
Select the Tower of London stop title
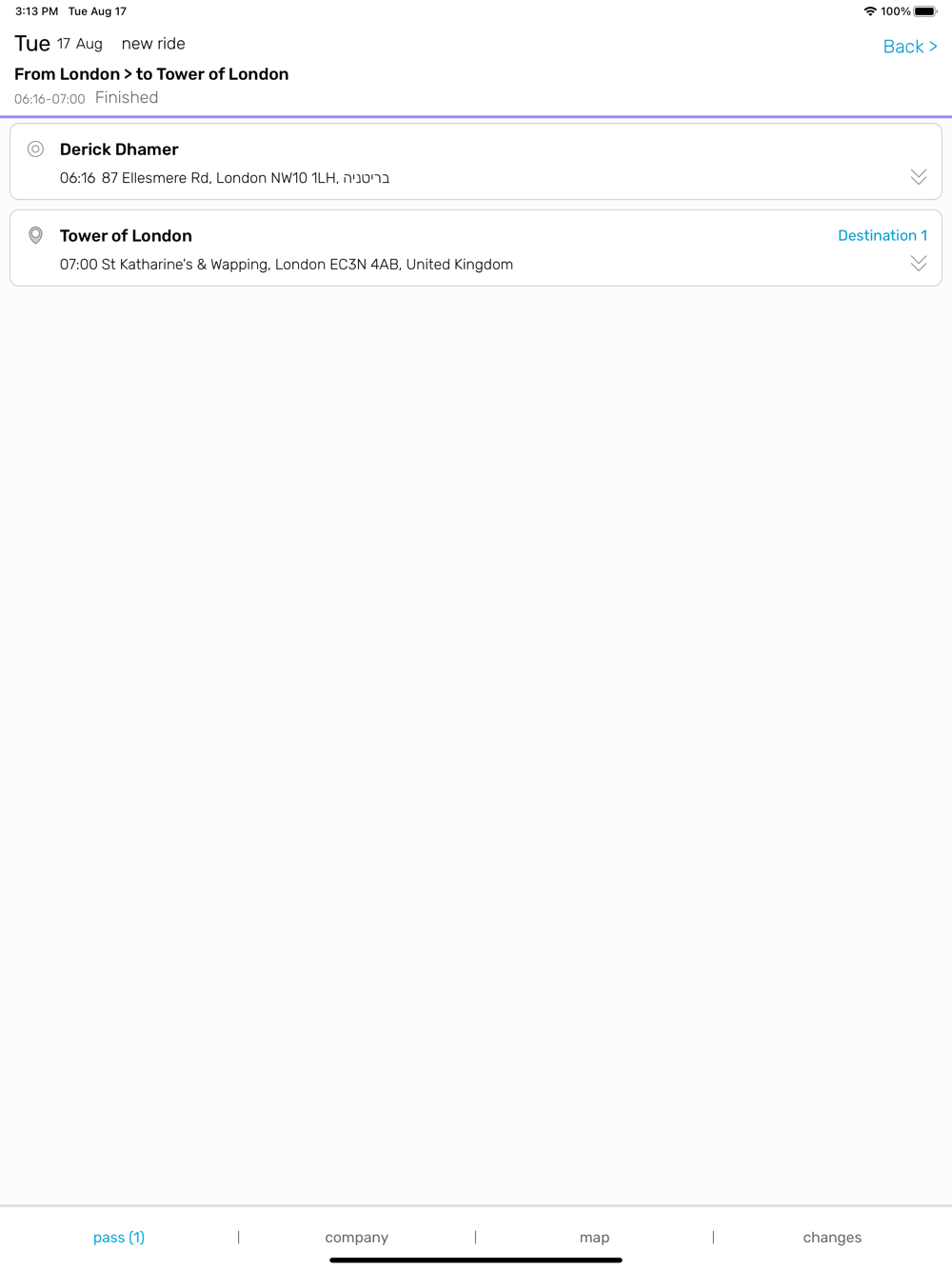[x=126, y=236]
